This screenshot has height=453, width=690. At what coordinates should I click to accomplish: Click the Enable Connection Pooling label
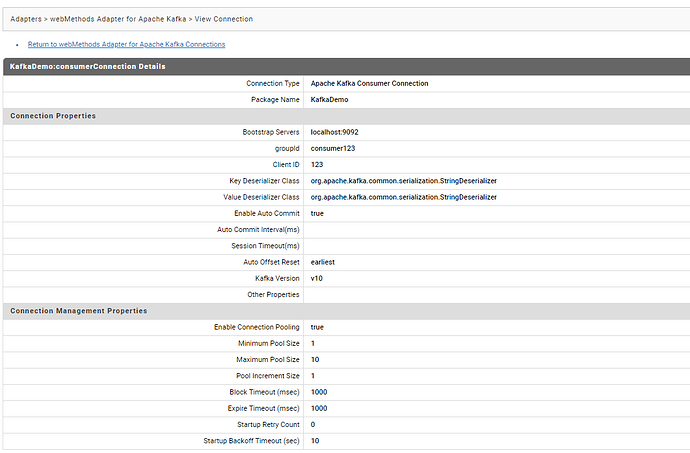point(257,327)
